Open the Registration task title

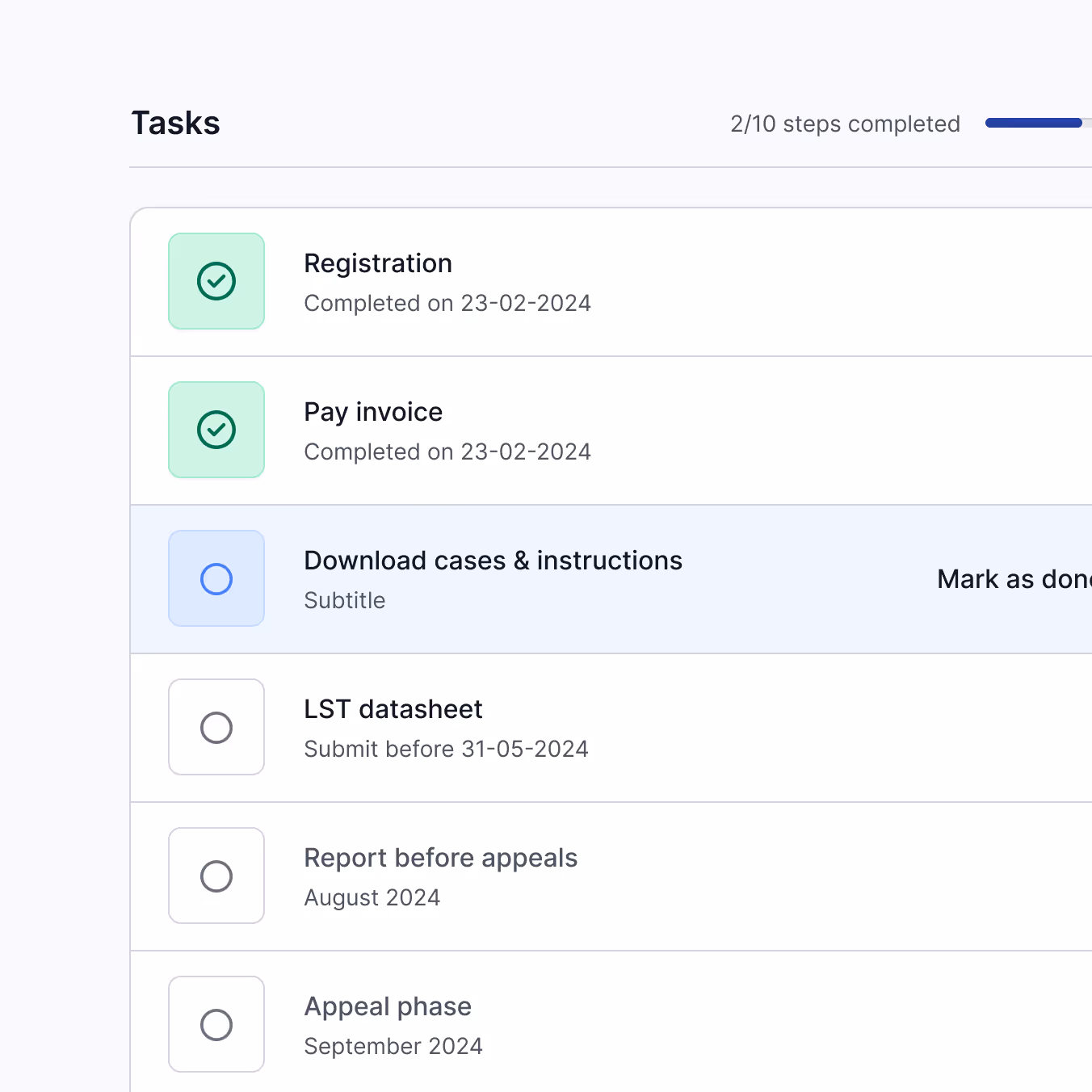point(377,263)
